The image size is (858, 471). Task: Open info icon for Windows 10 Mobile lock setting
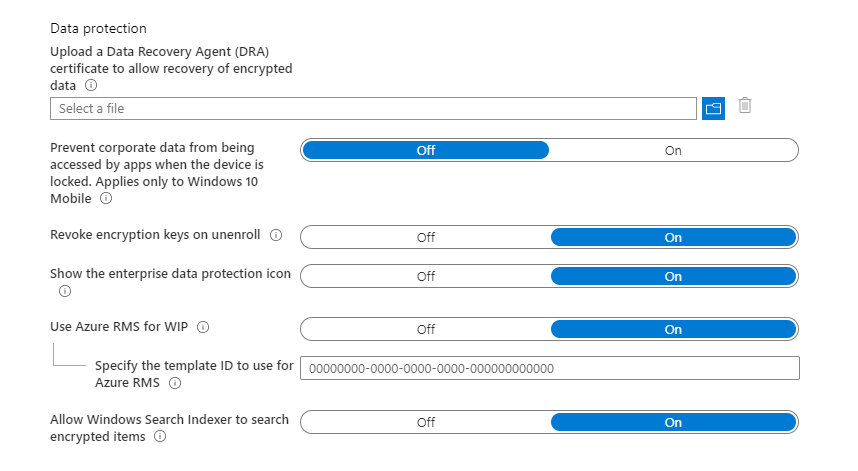(x=106, y=198)
